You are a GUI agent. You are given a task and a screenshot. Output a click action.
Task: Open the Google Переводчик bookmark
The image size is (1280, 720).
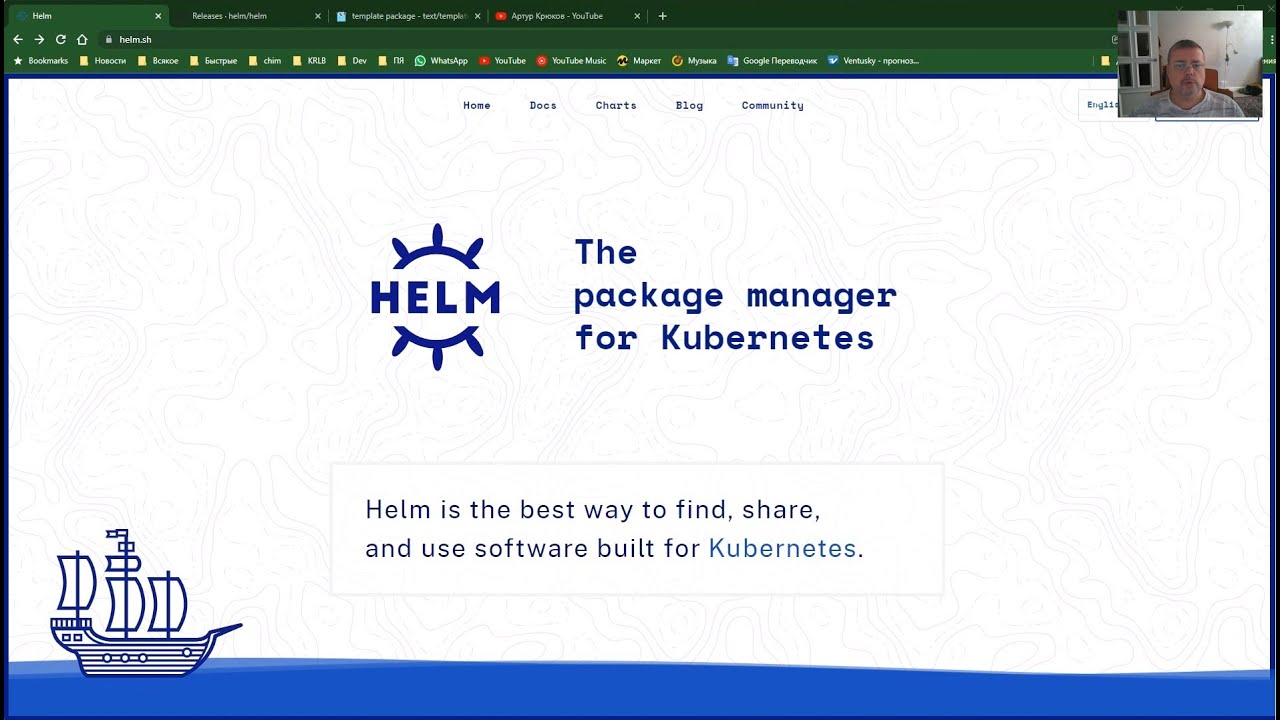[x=772, y=61]
